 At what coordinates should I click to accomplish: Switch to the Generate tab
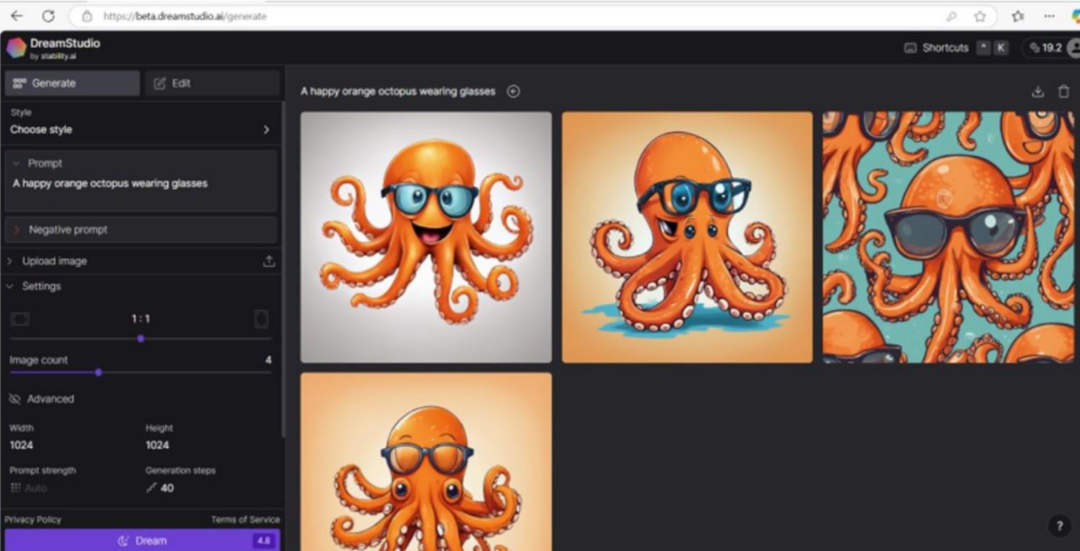point(71,83)
